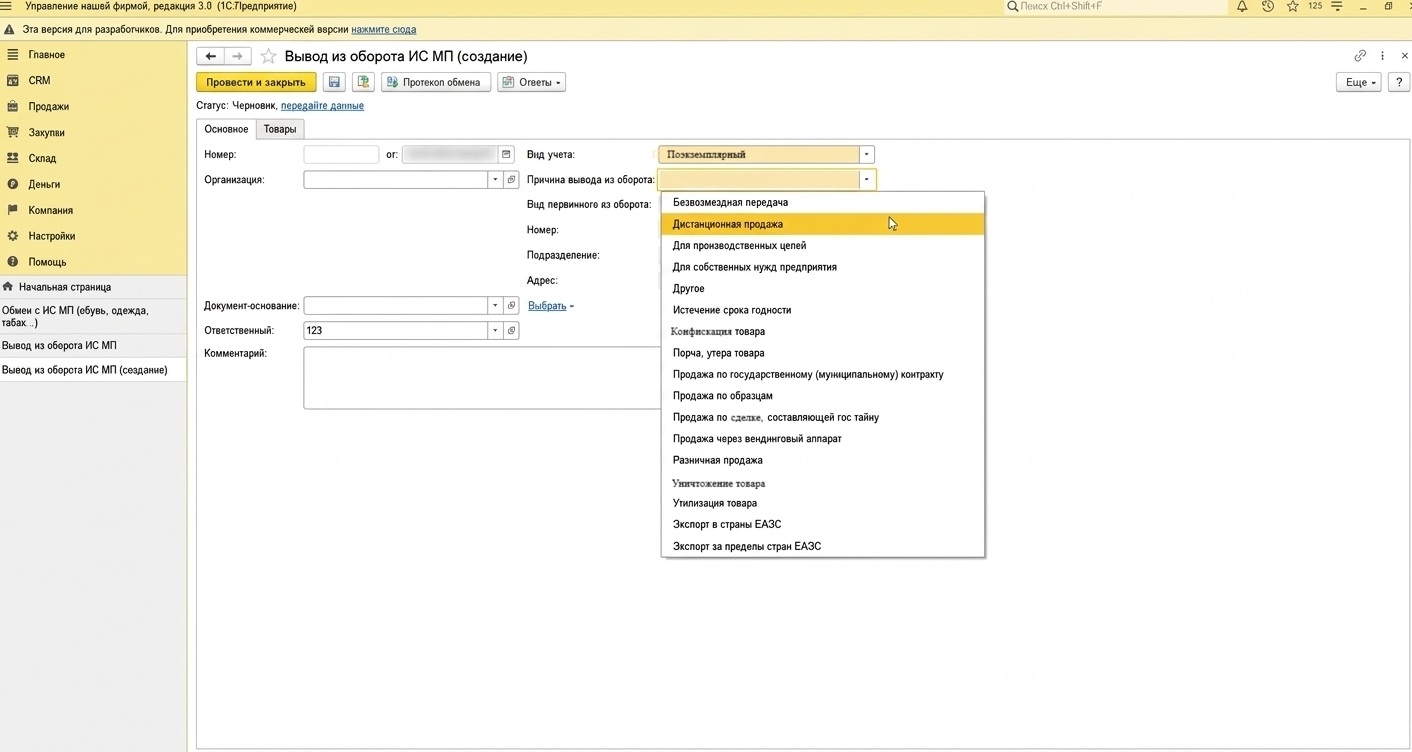Click Провести и закрыть button

coord(256,82)
